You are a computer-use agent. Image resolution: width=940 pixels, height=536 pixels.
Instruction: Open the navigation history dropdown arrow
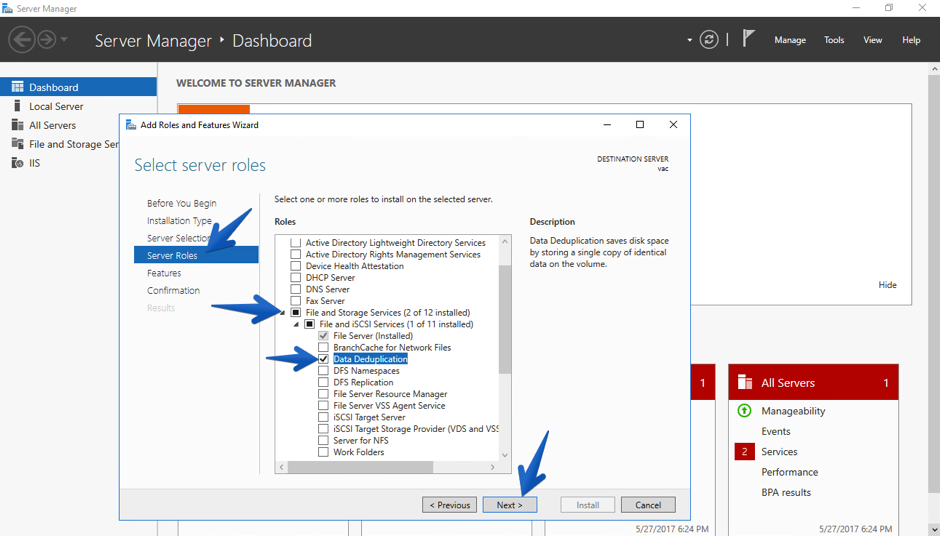click(x=64, y=40)
